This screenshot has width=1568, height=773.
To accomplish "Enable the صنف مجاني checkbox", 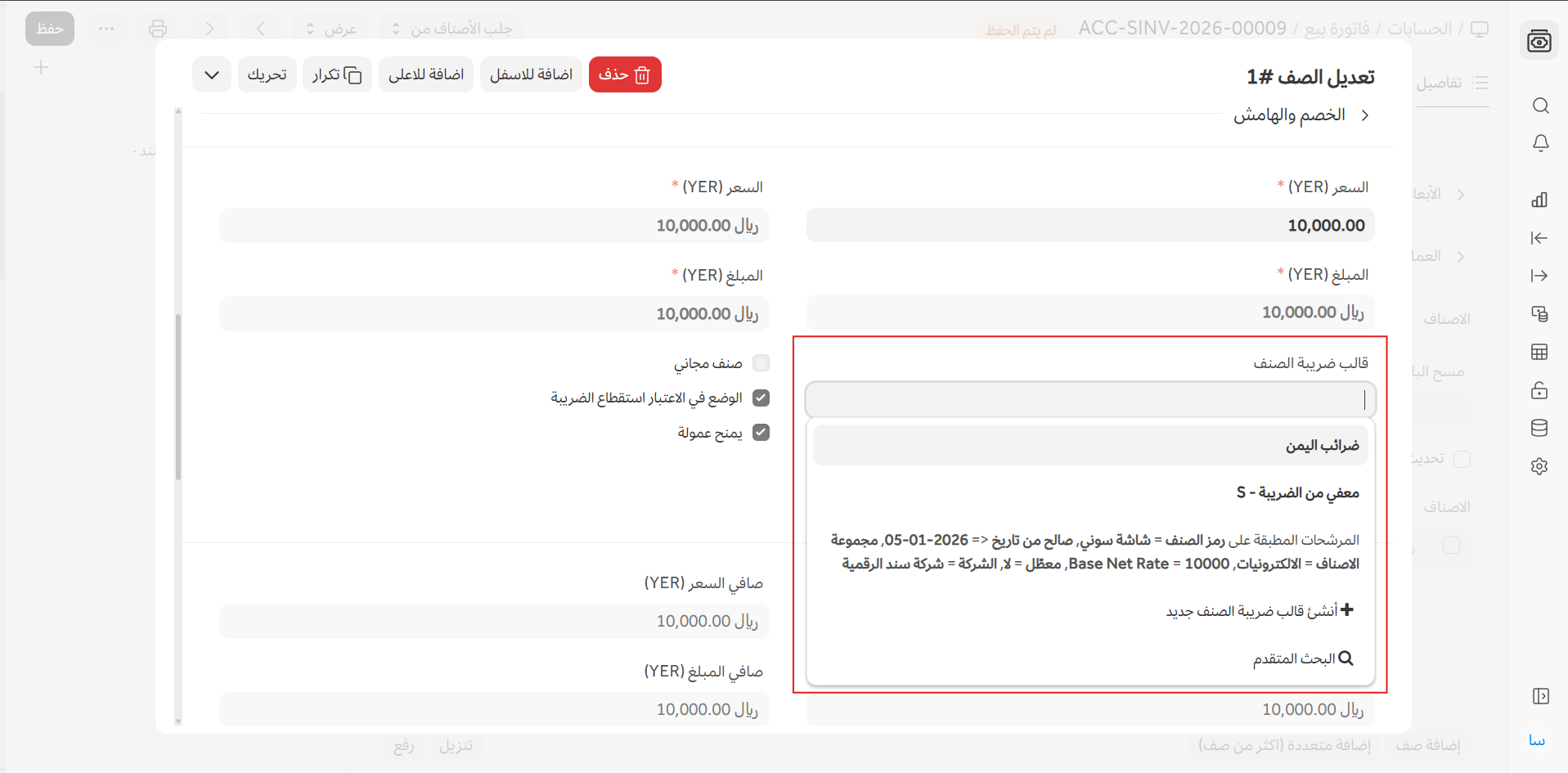I will (761, 362).
